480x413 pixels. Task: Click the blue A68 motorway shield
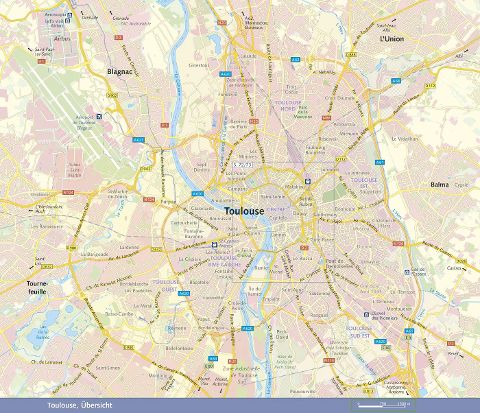[396, 81]
